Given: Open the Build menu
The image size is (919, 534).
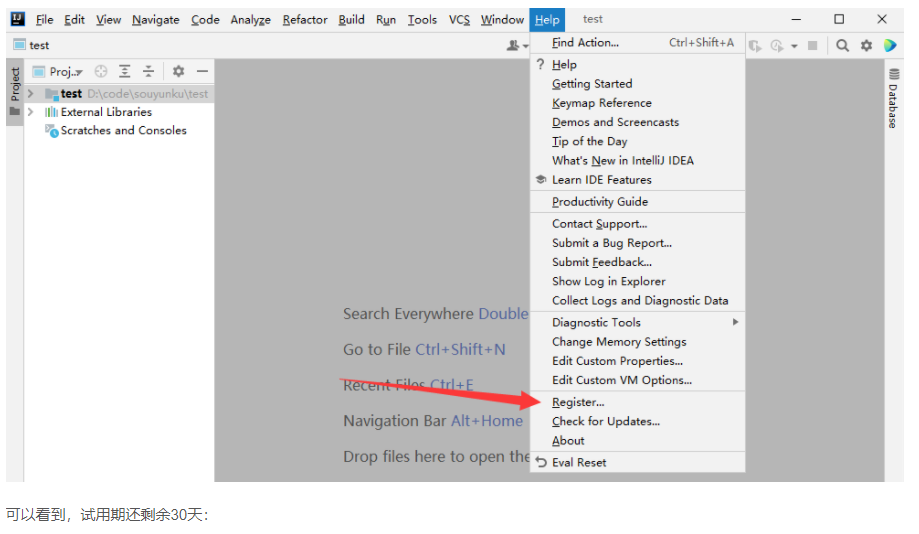Looking at the screenshot, I should pos(352,19).
